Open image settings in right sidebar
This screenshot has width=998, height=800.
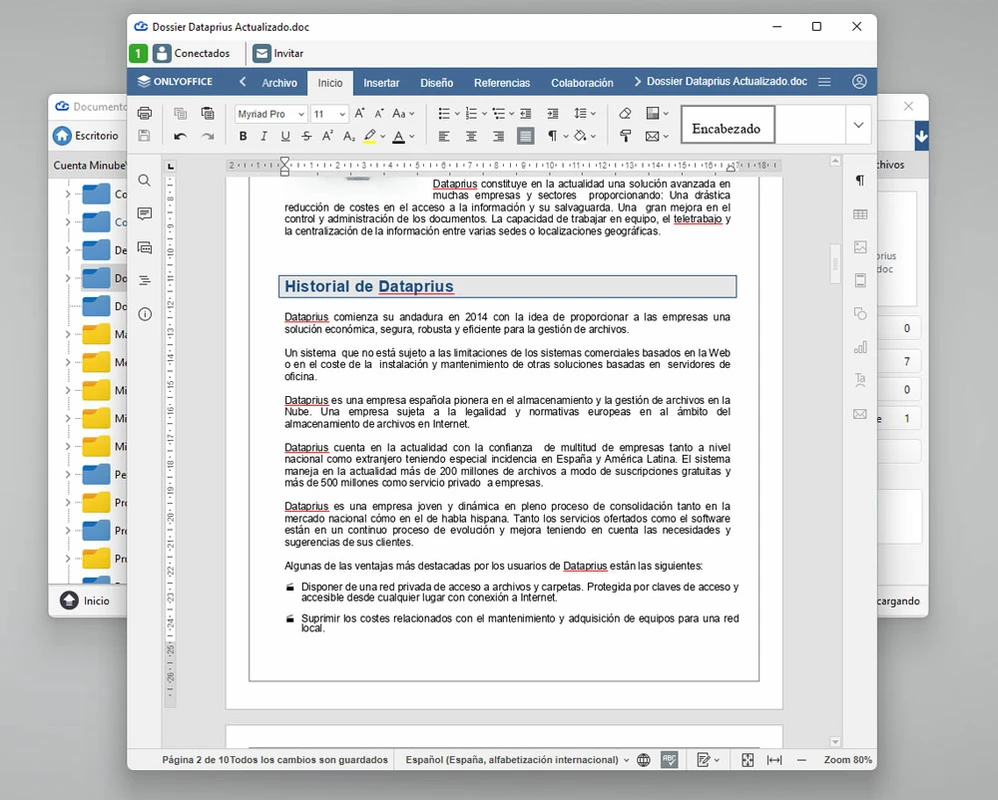(x=860, y=247)
